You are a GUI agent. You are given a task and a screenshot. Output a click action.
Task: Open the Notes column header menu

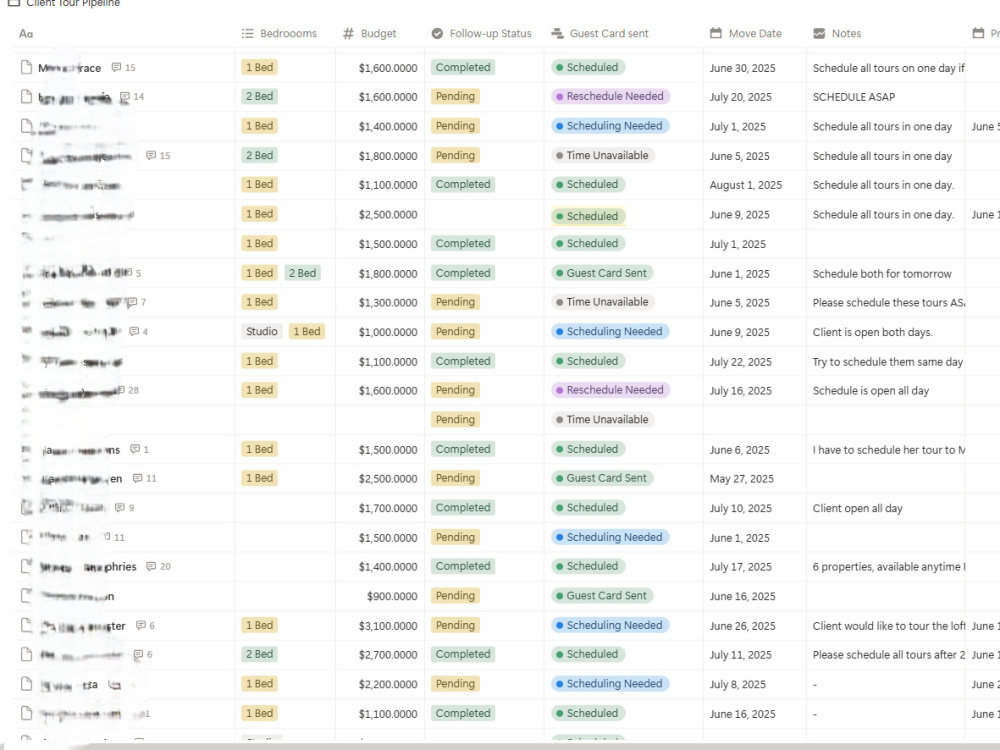(837, 33)
